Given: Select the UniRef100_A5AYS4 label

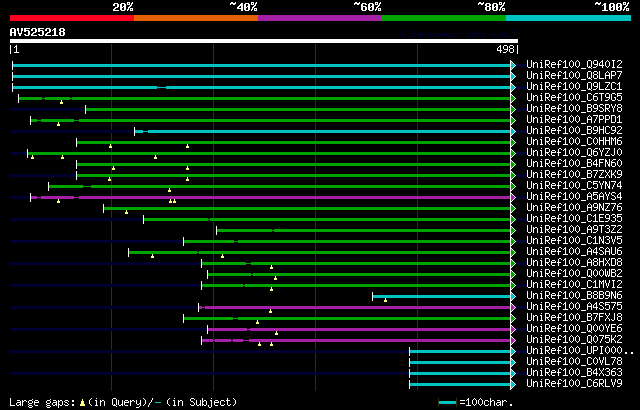Looking at the screenshot, I should (574, 197).
